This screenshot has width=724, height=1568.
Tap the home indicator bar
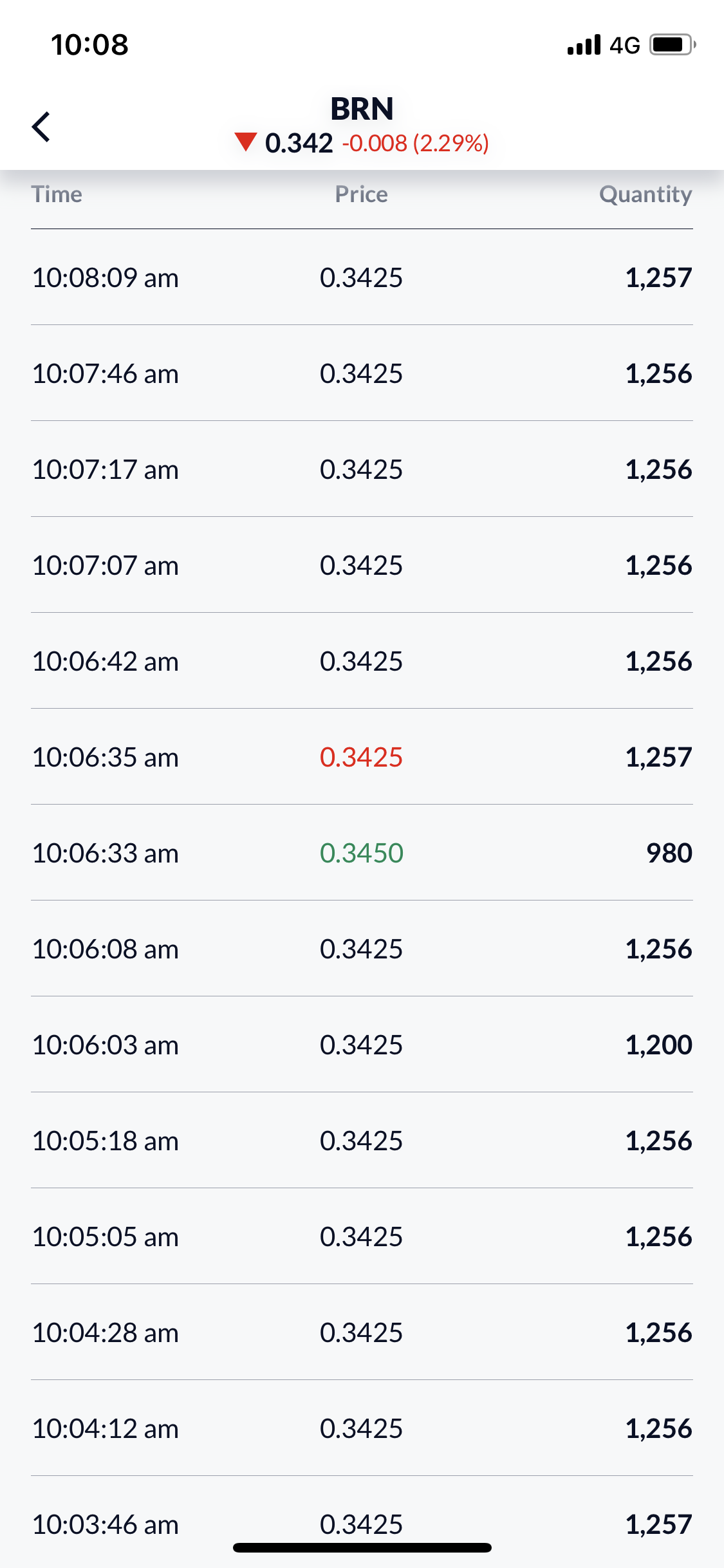coord(362,1547)
